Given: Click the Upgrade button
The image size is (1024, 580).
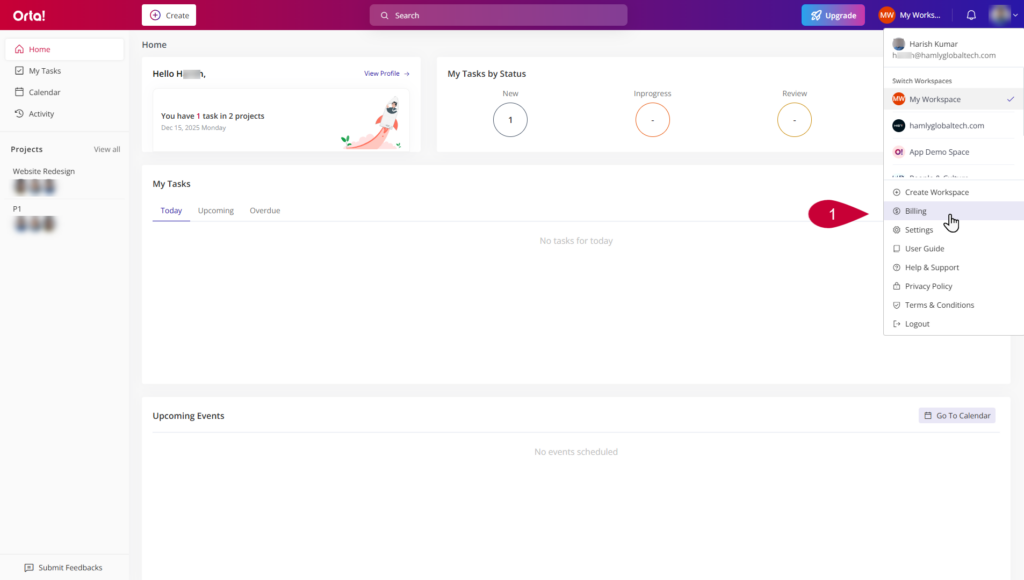Looking at the screenshot, I should 832,15.
